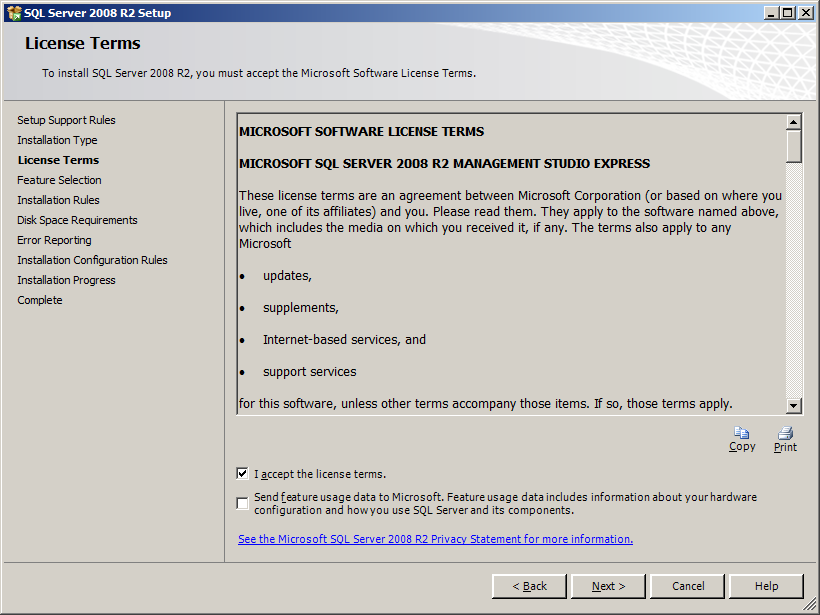Click the 'supplements,' bullet in license text
Screen dimensions: 820x615
pos(301,308)
